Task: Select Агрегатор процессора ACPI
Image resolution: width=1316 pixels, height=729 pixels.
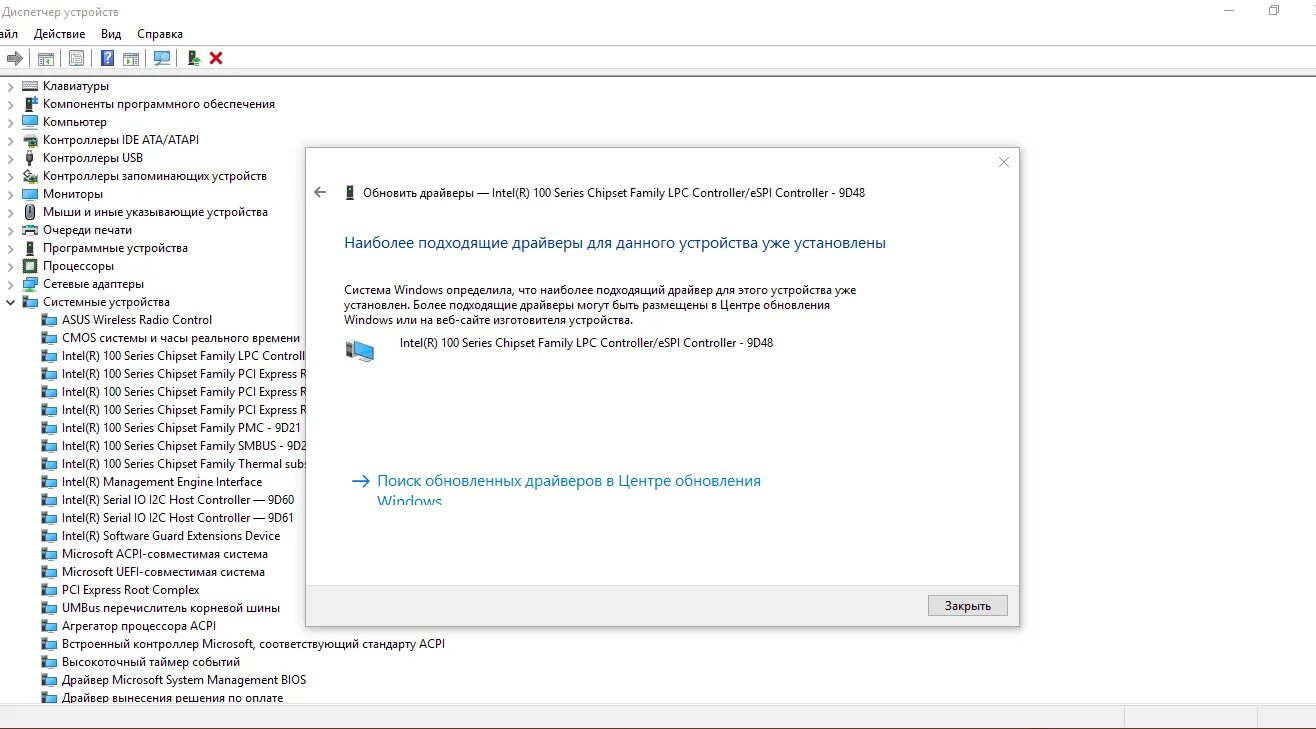Action: [129, 626]
